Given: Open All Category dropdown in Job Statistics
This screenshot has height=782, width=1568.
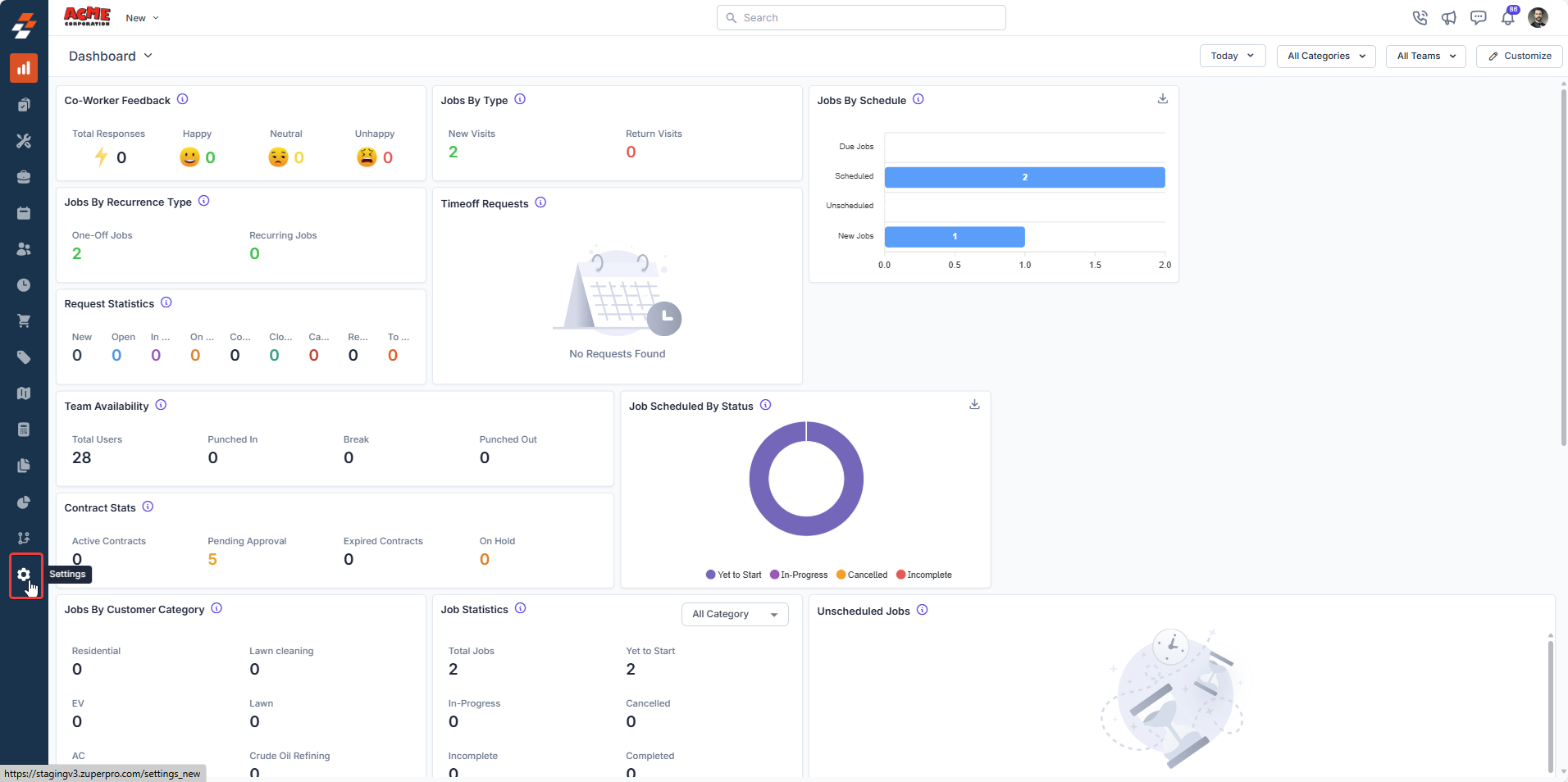Looking at the screenshot, I should coord(735,614).
